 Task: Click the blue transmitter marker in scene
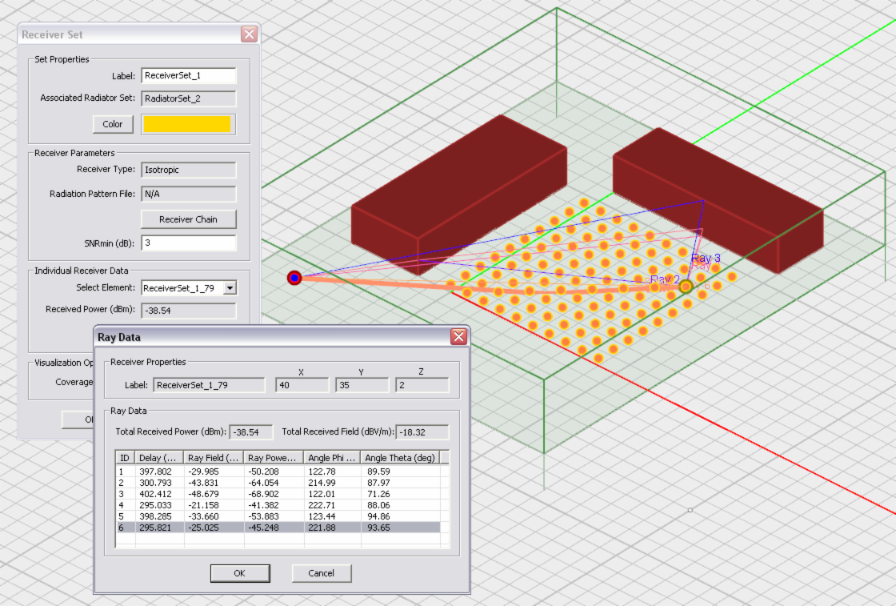(294, 277)
